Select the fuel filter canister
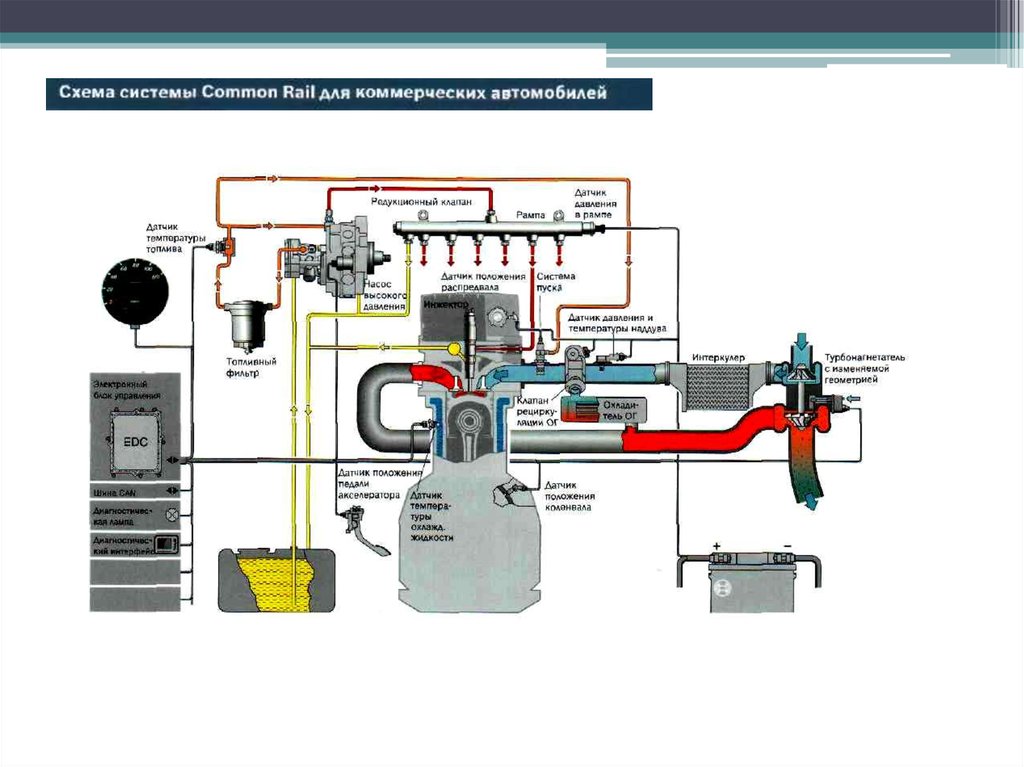 click(242, 323)
